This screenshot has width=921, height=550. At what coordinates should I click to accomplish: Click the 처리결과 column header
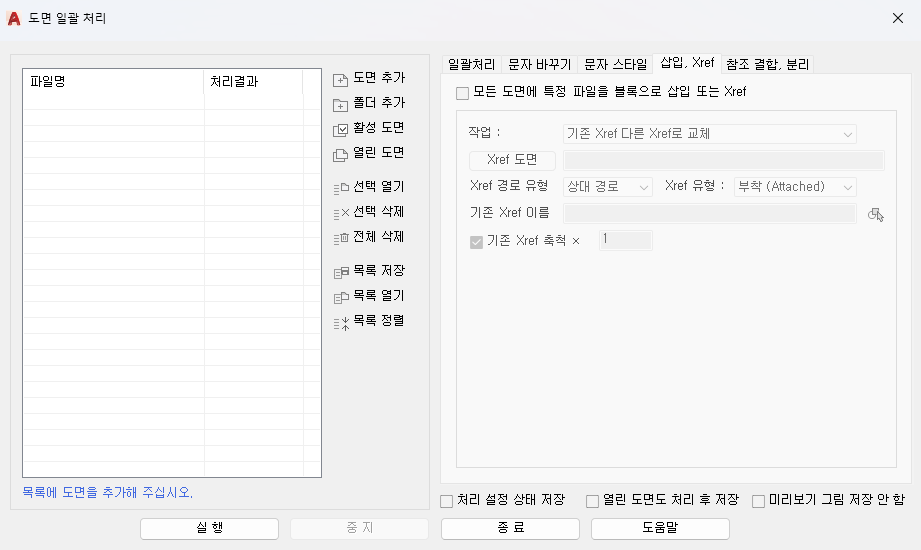pyautogui.click(x=253, y=82)
